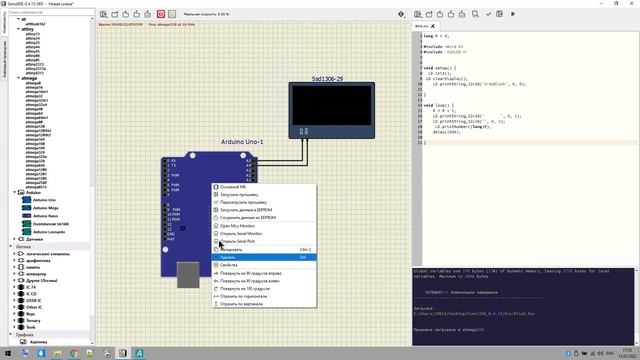Open Windows Start menu
This screenshot has height=360, width=640.
tap(8, 353)
